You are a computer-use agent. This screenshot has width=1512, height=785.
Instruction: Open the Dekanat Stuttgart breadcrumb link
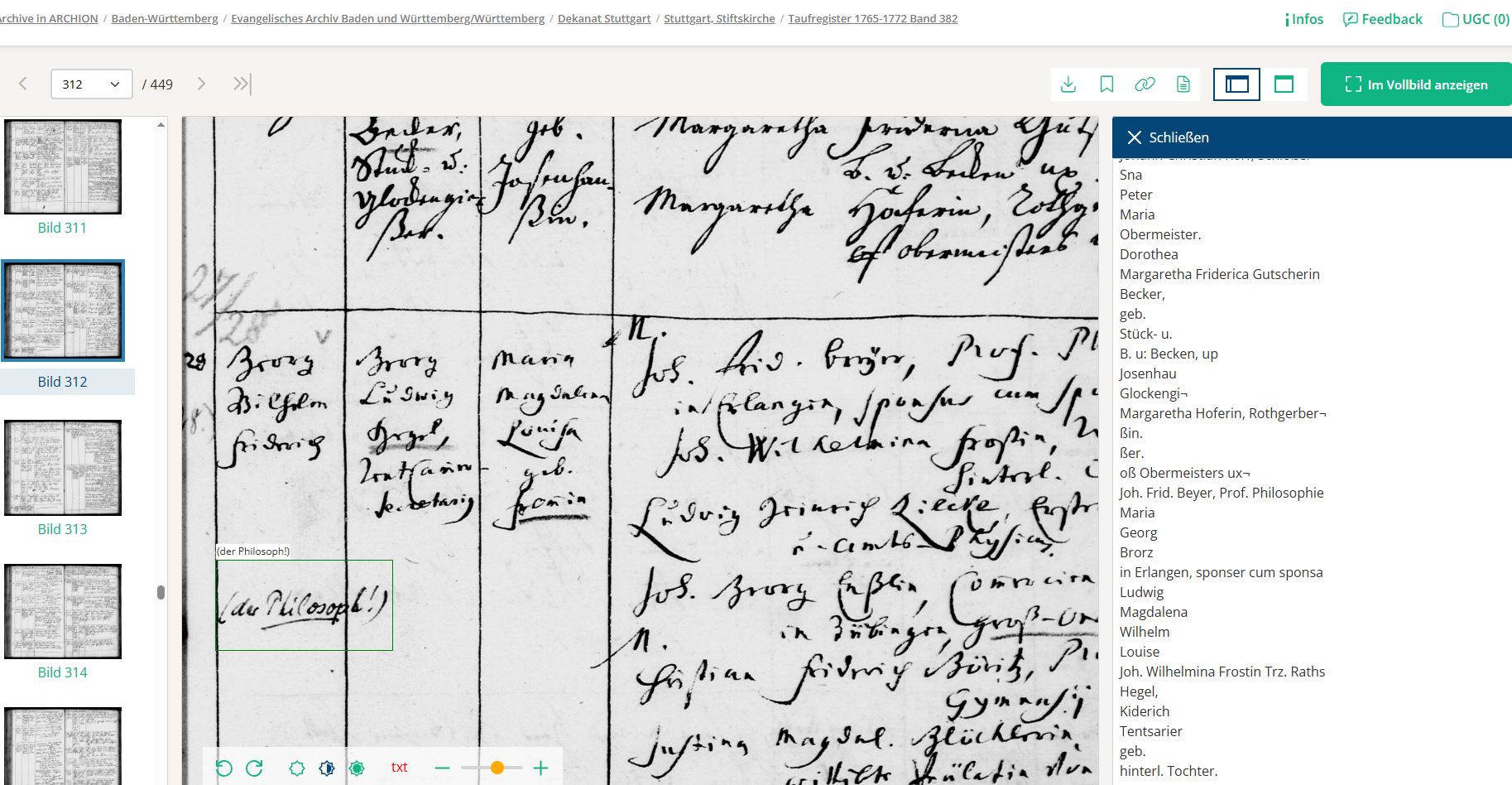pyautogui.click(x=604, y=18)
